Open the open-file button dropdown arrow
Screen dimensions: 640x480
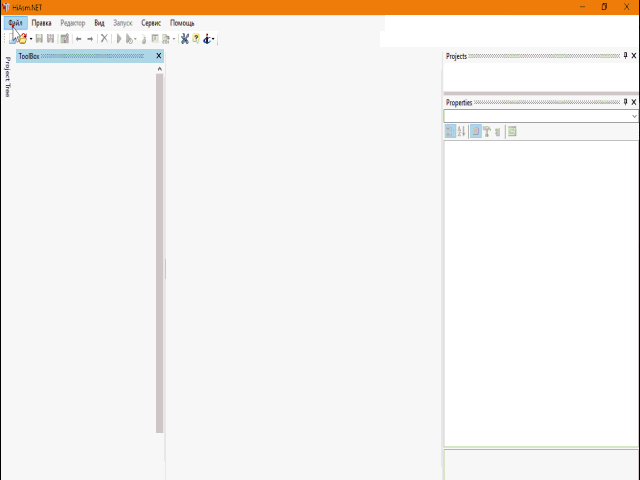coord(30,40)
